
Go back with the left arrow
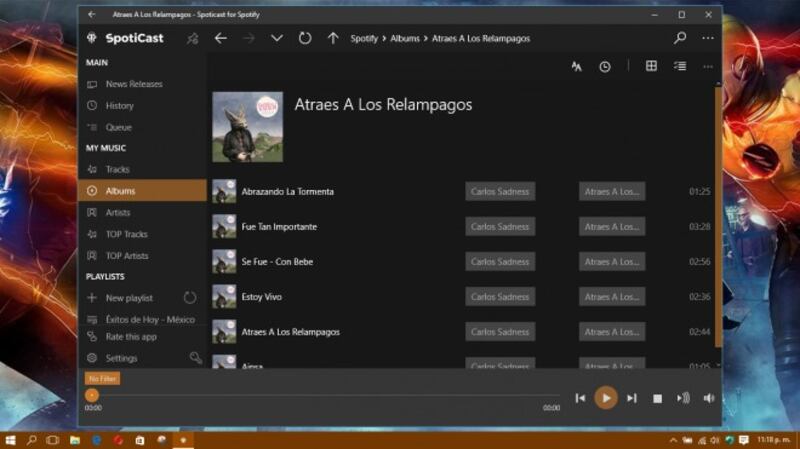tap(221, 38)
